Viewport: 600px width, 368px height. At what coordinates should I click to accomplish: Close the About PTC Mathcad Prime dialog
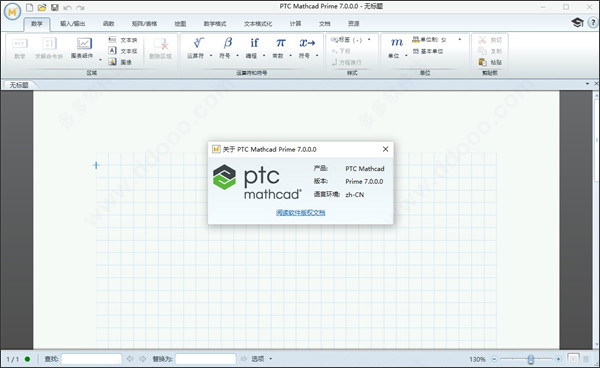(385, 149)
